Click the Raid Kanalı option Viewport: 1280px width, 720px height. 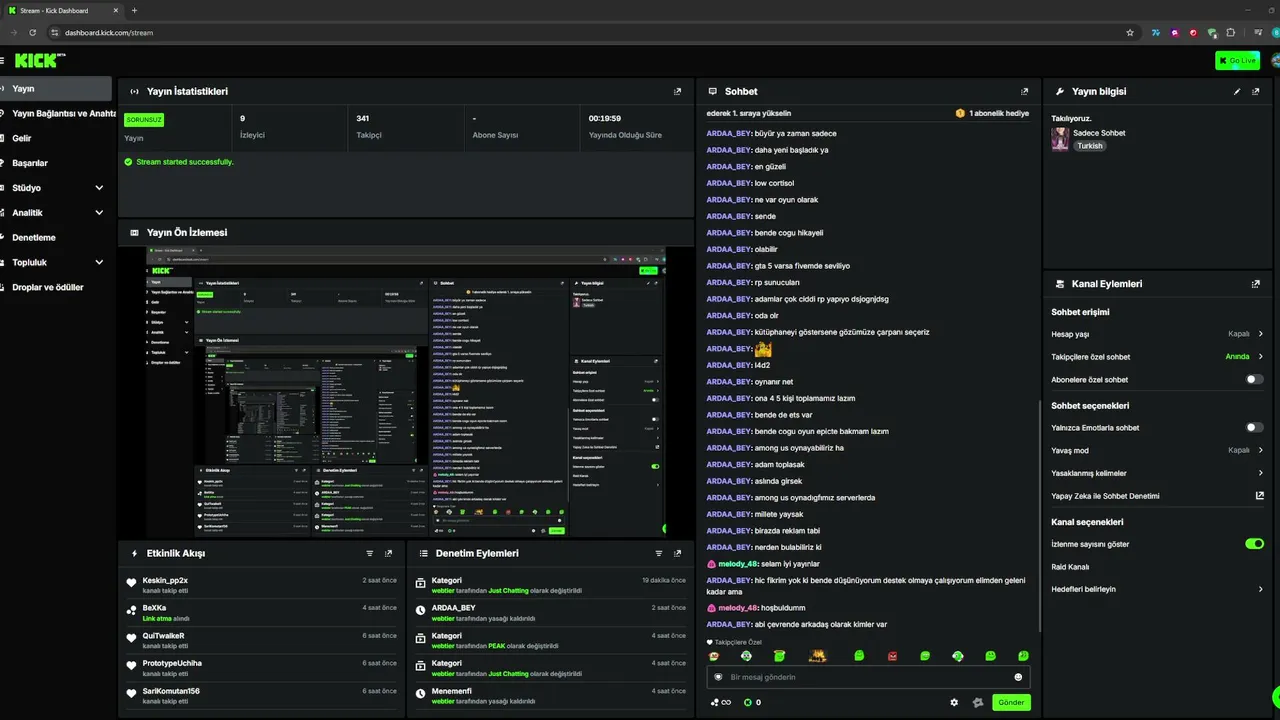(1070, 567)
